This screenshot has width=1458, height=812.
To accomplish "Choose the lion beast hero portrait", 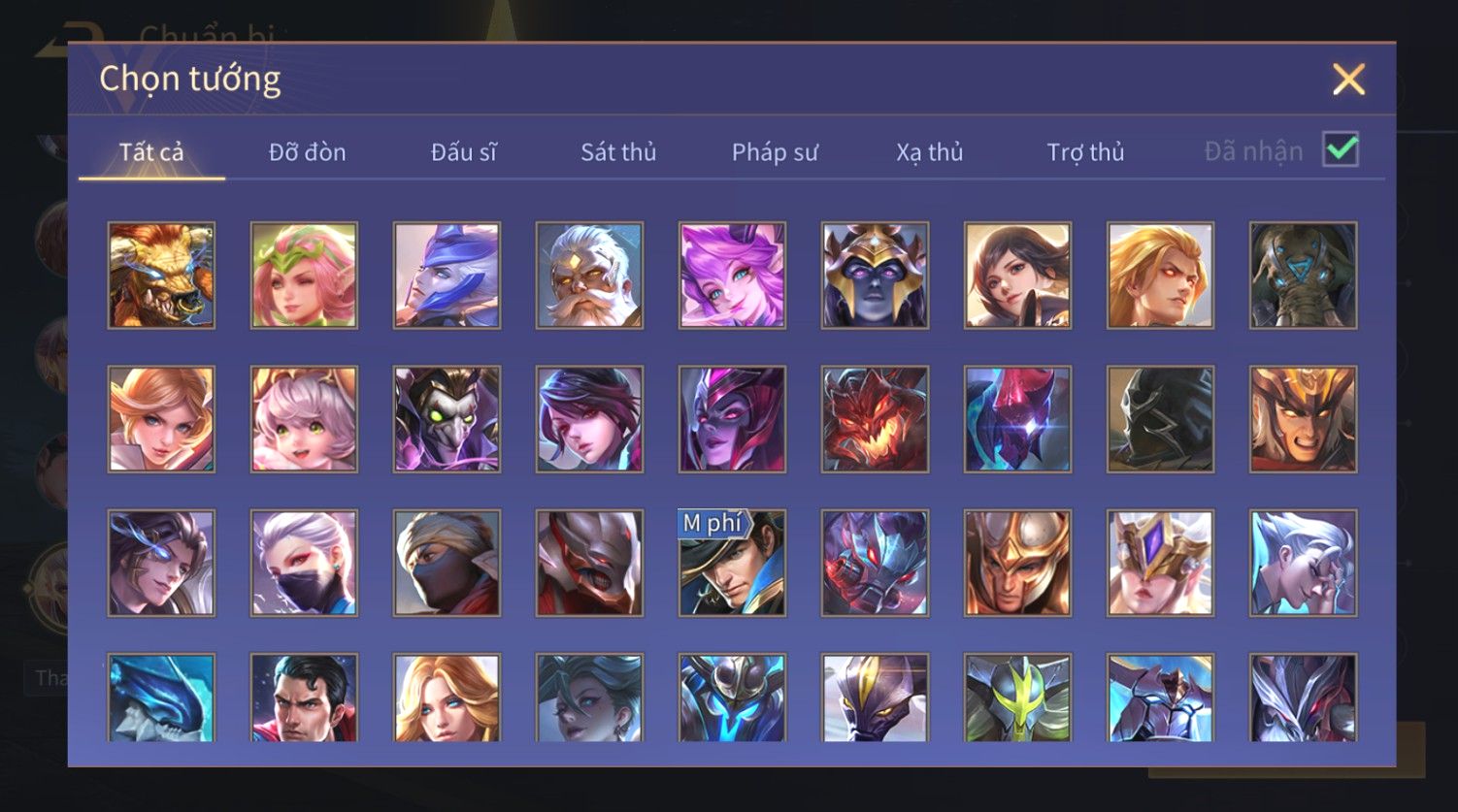I will click(161, 276).
